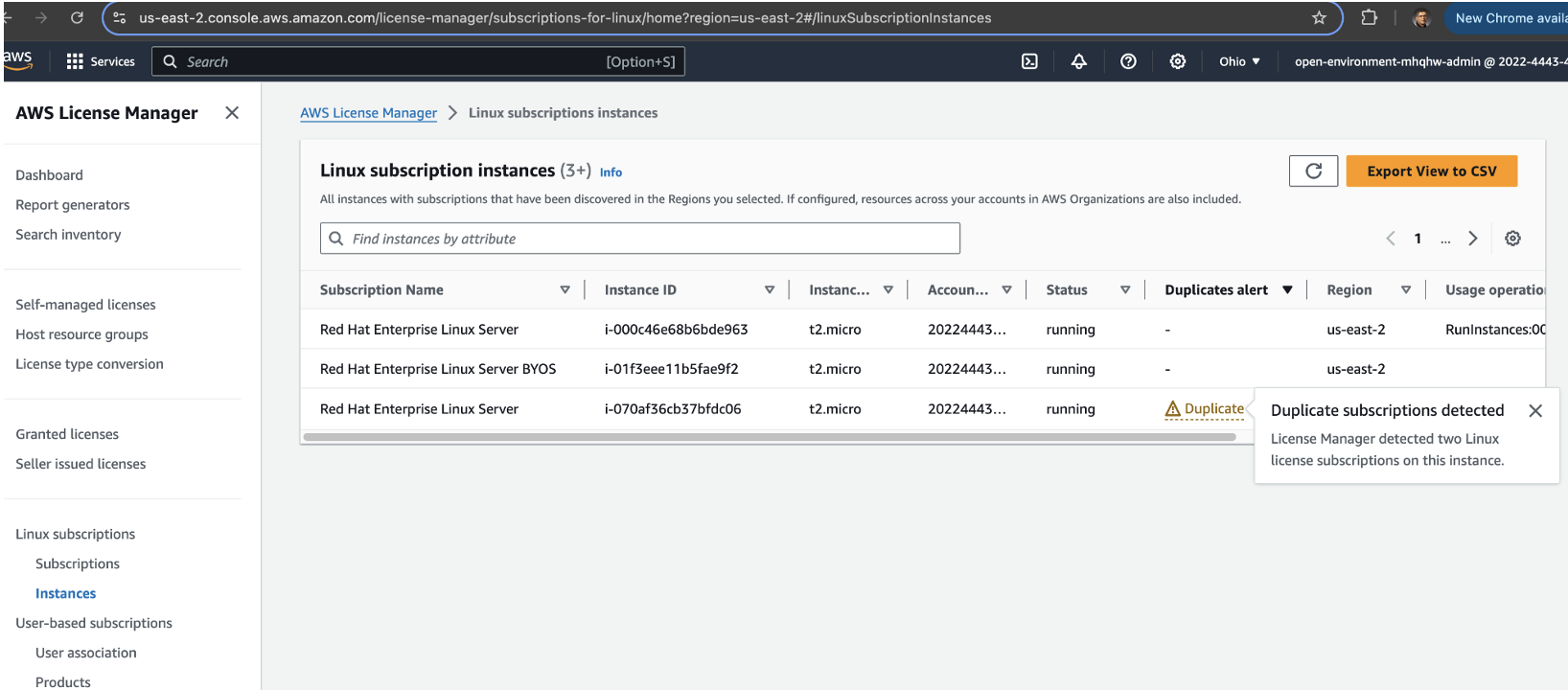The width and height of the screenshot is (1568, 690).
Task: Open the account menu open-environment-mhqhw-admin
Action: 1430,61
